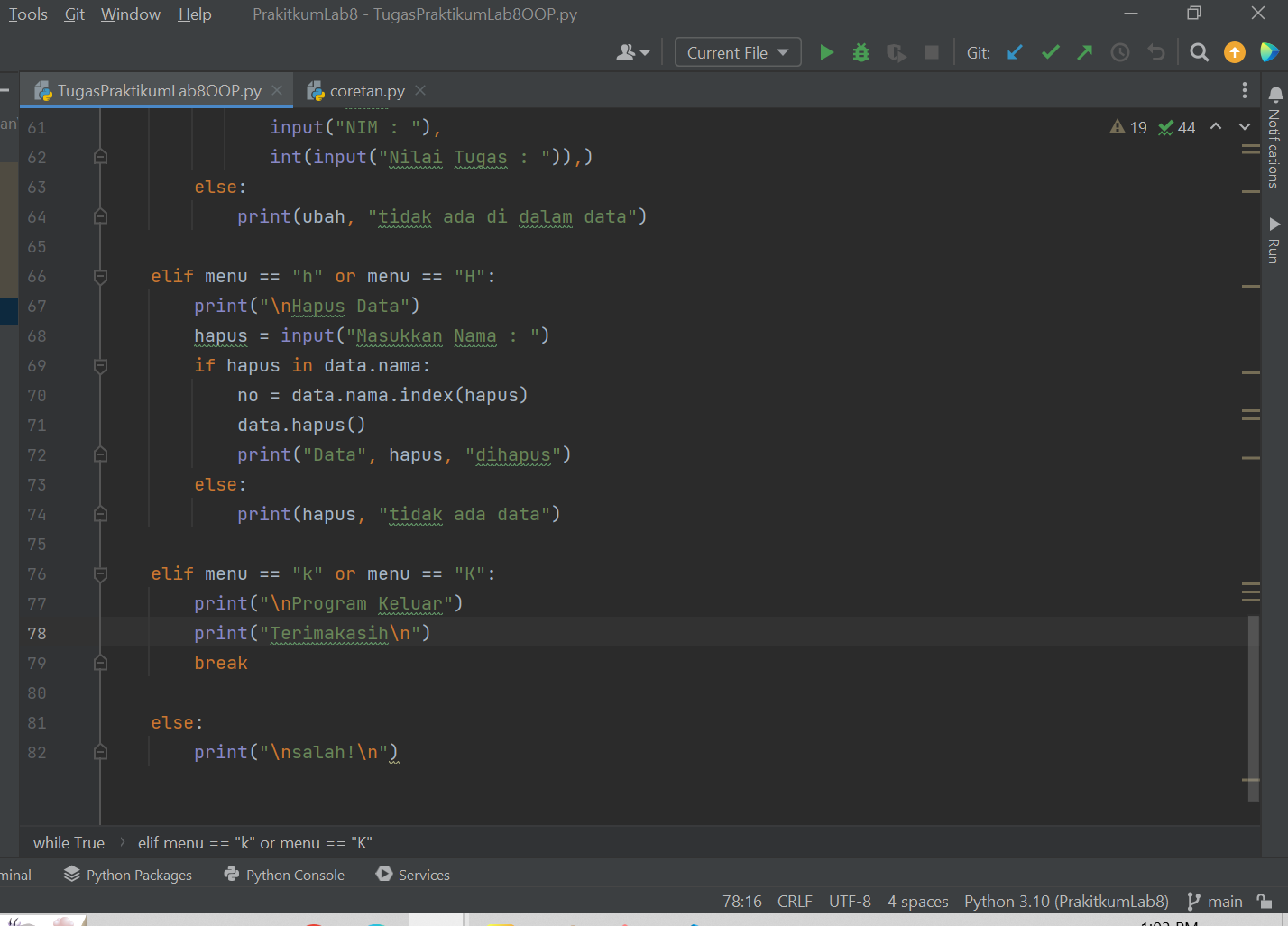Change line separator CRLF

[795, 901]
